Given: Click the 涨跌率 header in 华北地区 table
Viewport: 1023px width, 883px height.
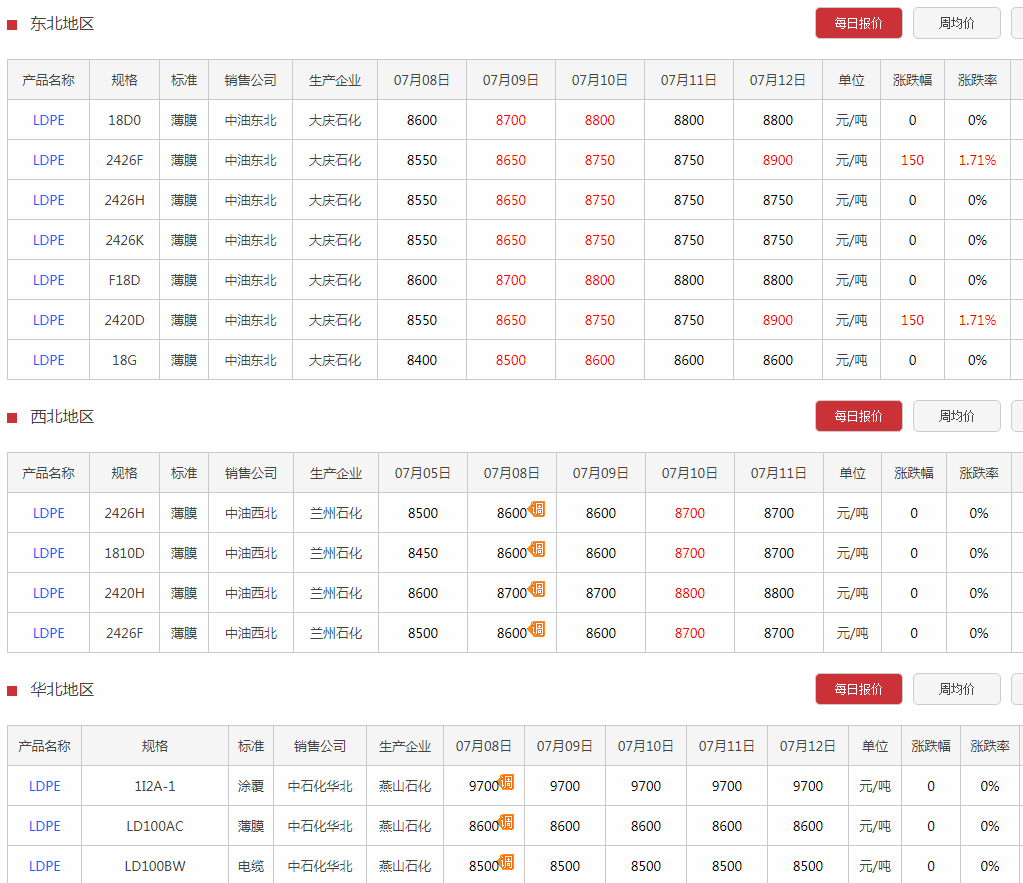Looking at the screenshot, I should coord(990,746).
